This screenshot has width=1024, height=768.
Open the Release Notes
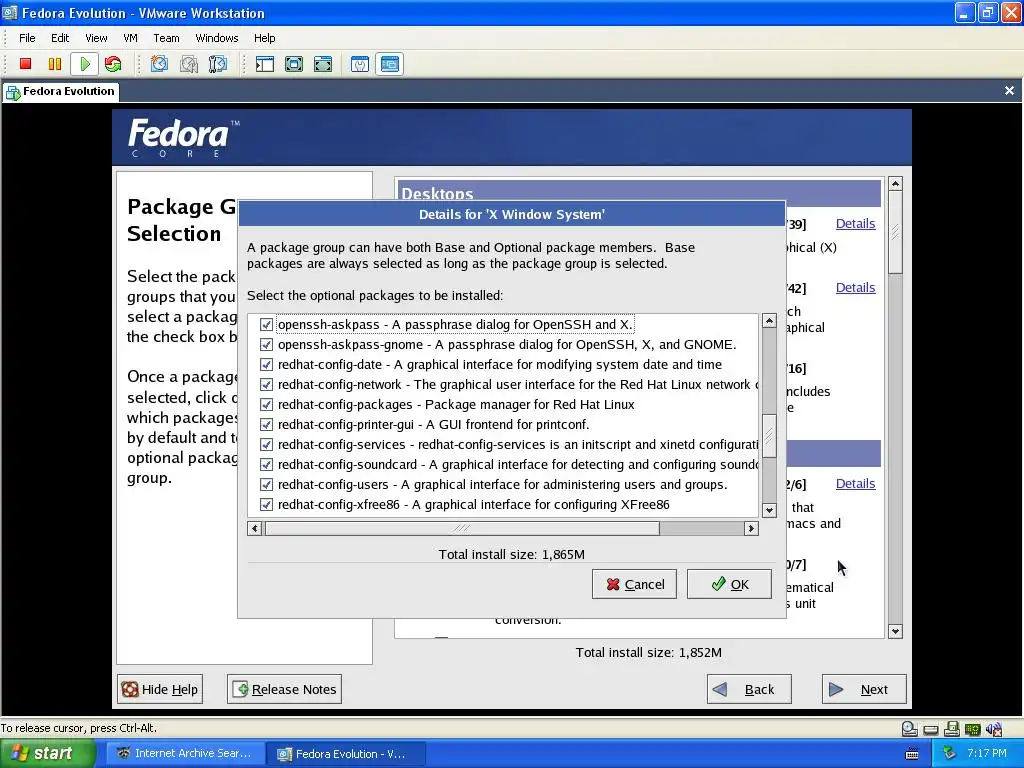(284, 689)
